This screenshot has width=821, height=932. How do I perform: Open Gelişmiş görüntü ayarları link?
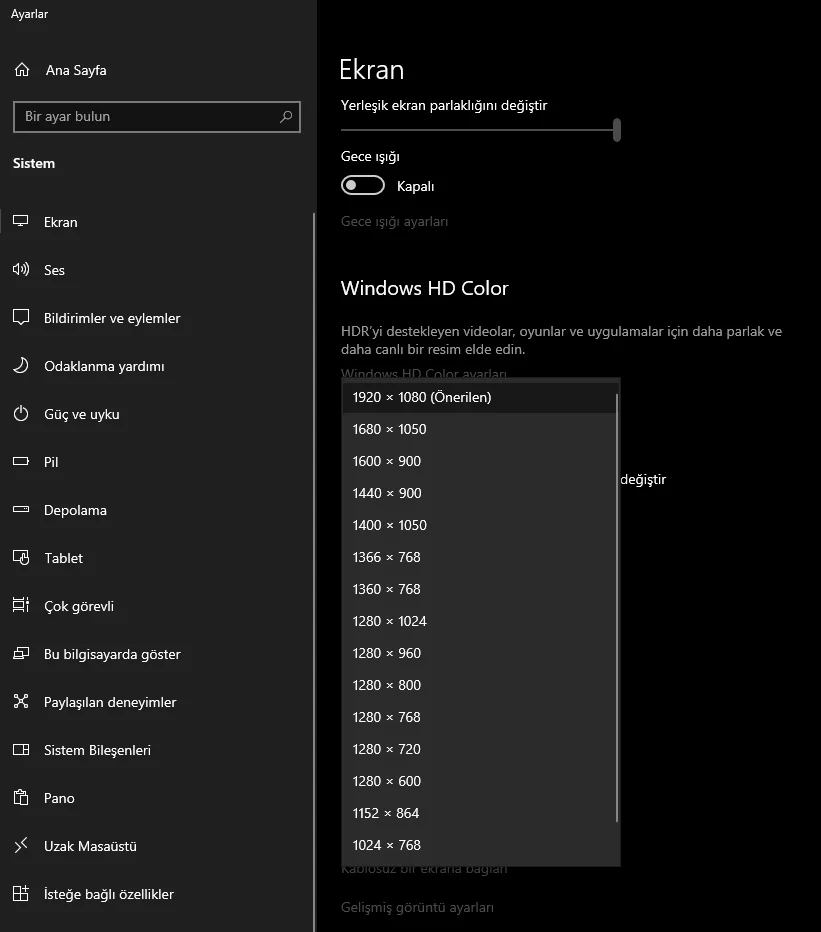click(417, 907)
